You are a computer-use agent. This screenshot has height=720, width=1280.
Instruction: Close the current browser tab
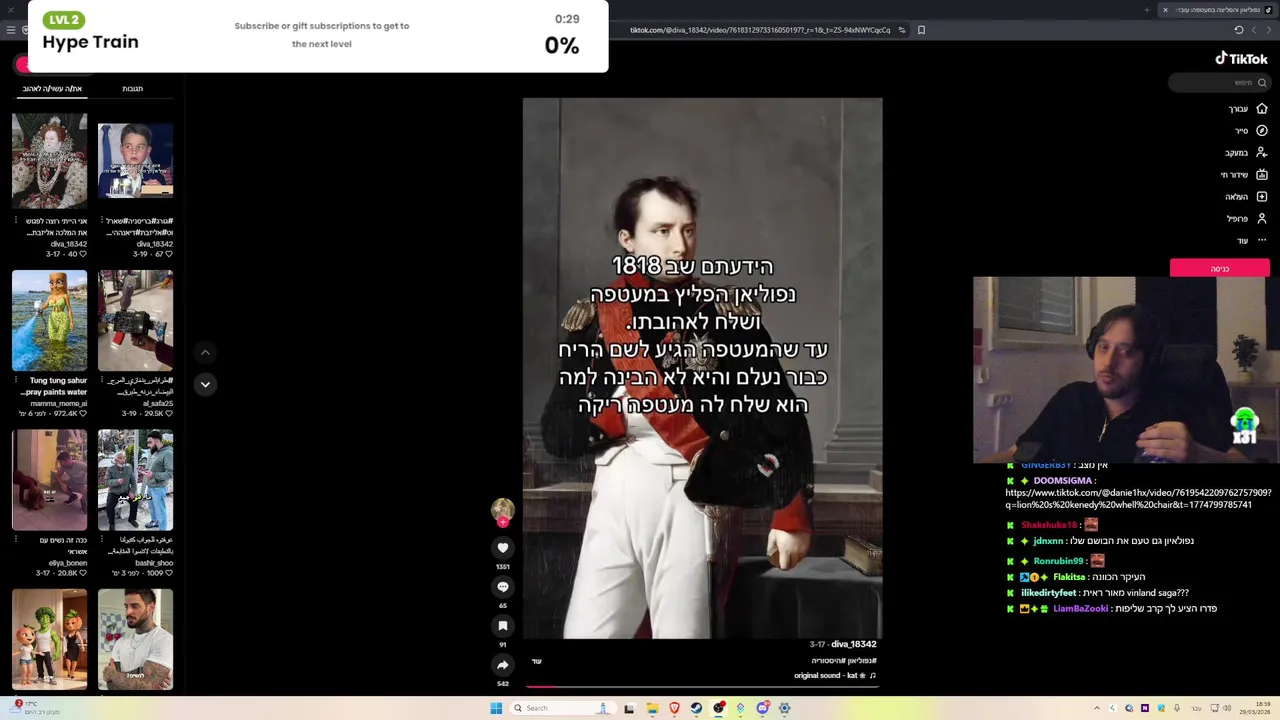tap(1165, 9)
